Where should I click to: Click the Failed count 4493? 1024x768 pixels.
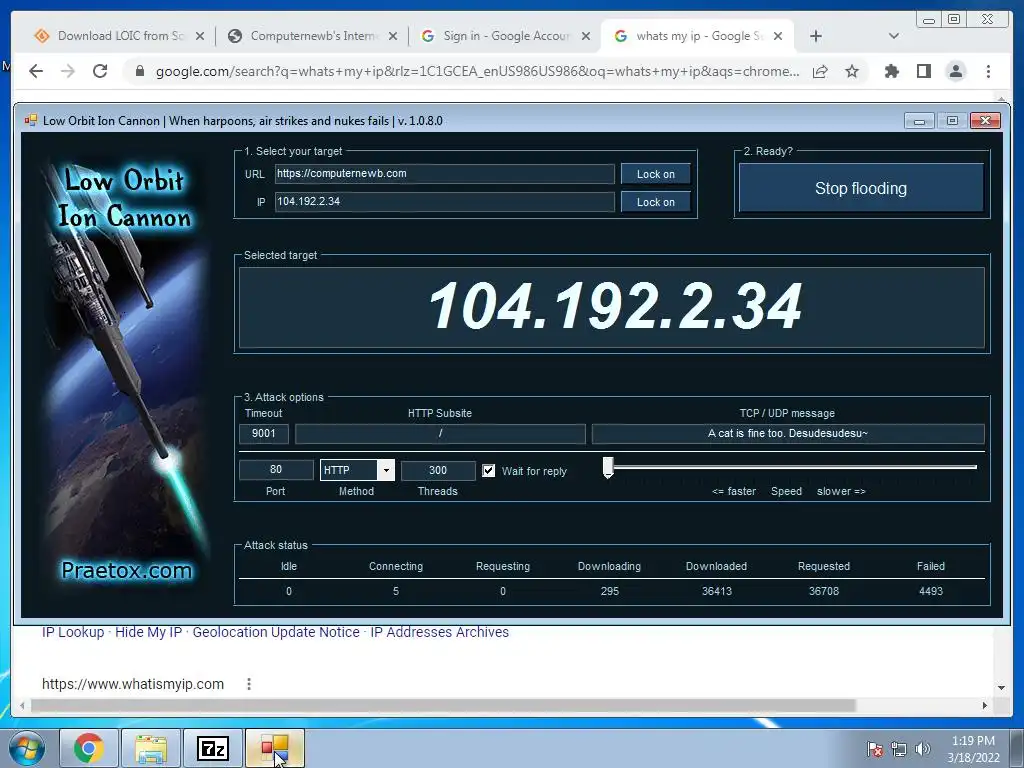tap(931, 591)
